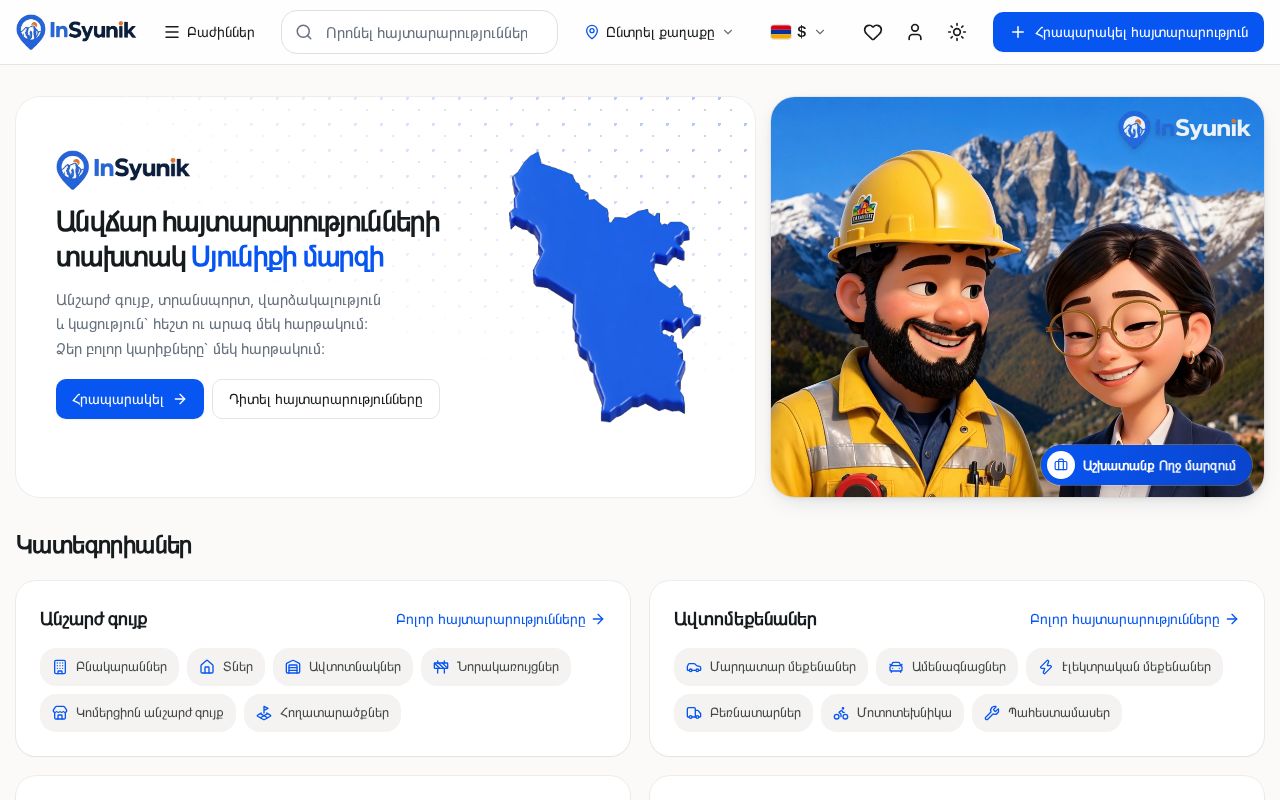Click the worker characters banner image
The image size is (1280, 800).
tap(1017, 297)
